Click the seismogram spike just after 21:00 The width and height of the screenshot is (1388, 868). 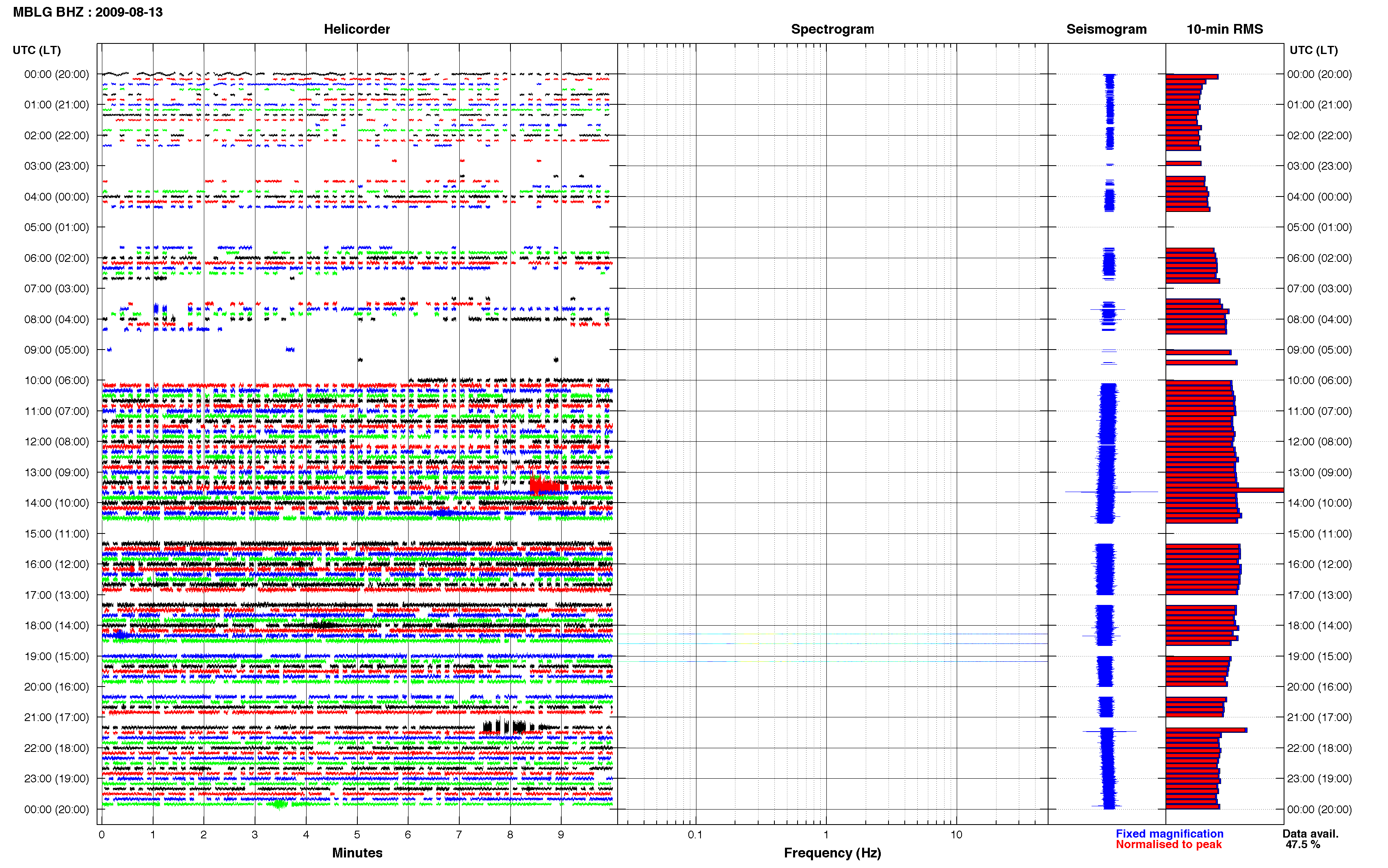[x=1109, y=731]
